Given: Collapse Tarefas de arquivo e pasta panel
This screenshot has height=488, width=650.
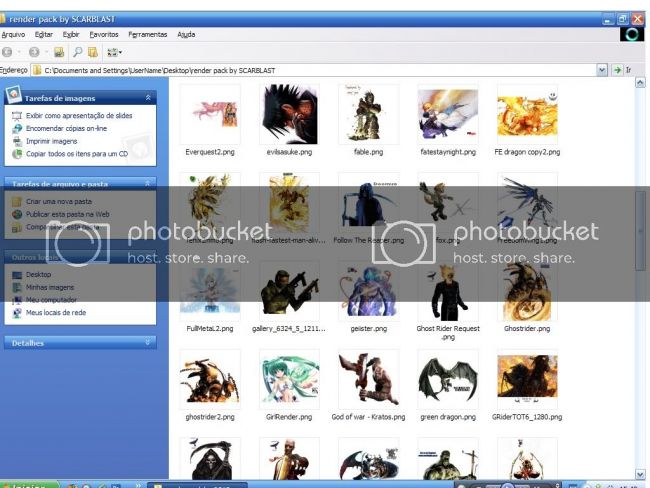Looking at the screenshot, I should [x=148, y=183].
